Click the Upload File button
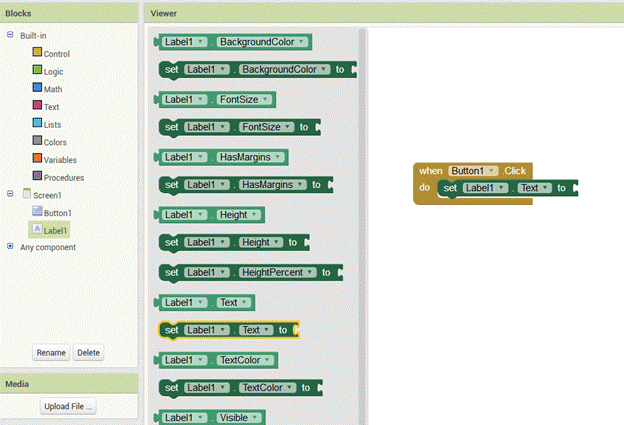 click(68, 406)
